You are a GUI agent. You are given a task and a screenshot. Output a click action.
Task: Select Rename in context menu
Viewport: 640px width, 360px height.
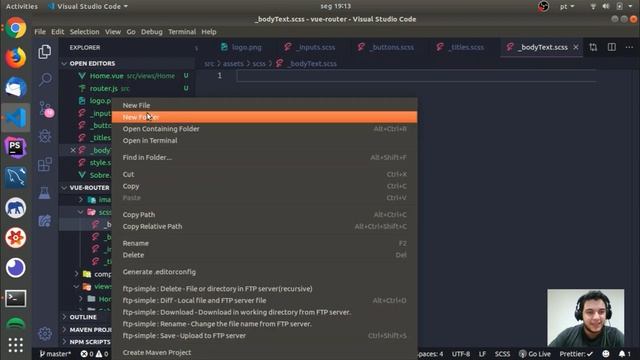[x=264, y=243]
